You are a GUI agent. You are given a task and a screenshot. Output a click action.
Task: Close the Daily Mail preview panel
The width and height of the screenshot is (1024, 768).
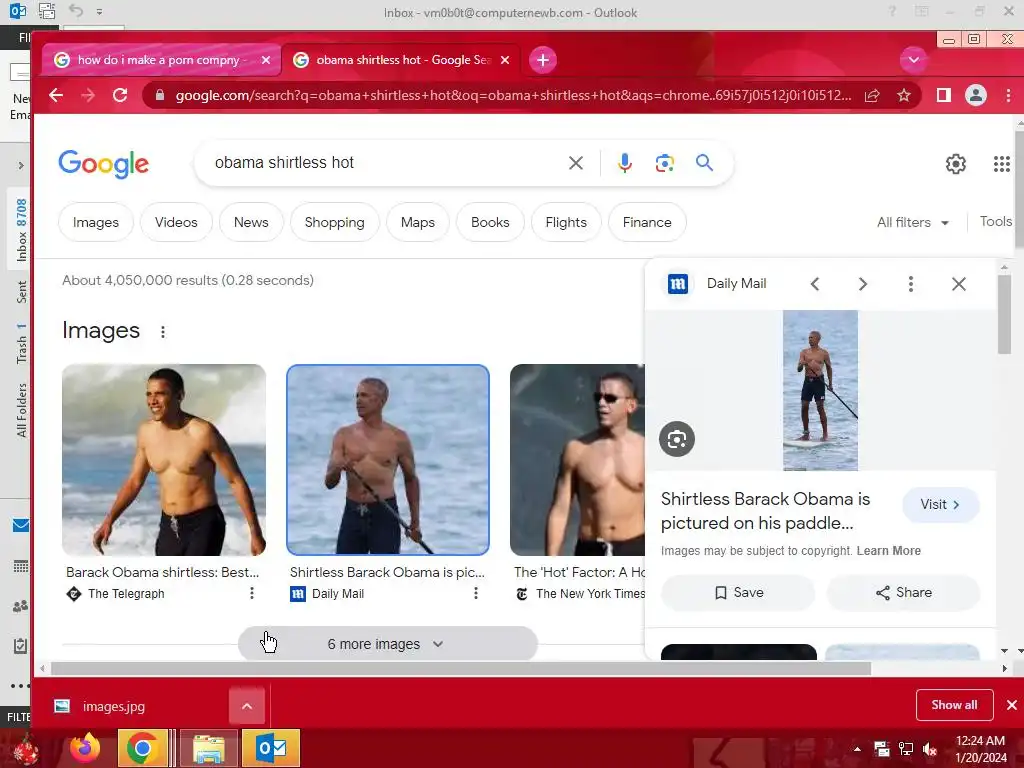click(959, 284)
